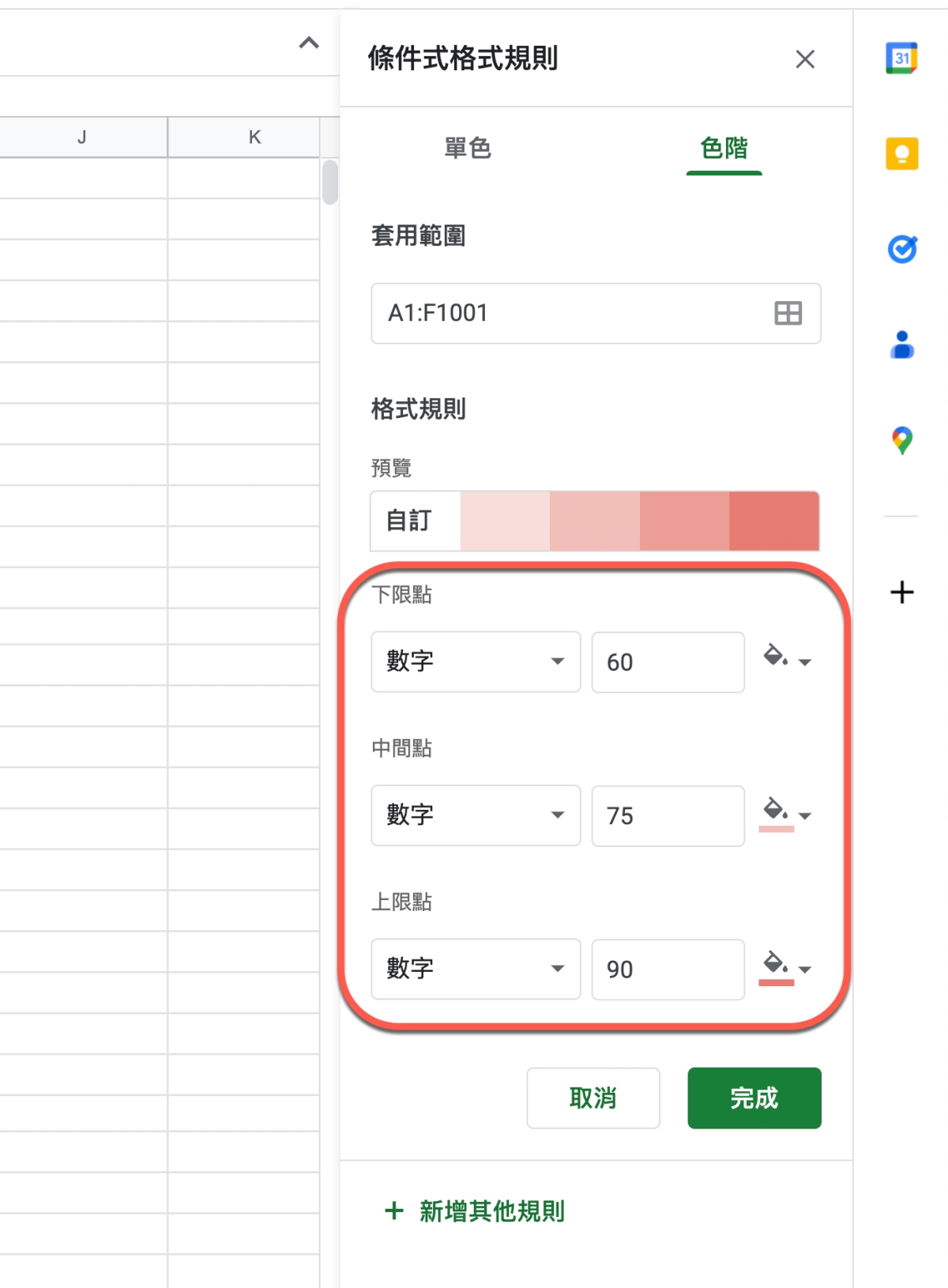
Task: Collapse the toolbar with the up chevron
Action: click(309, 43)
